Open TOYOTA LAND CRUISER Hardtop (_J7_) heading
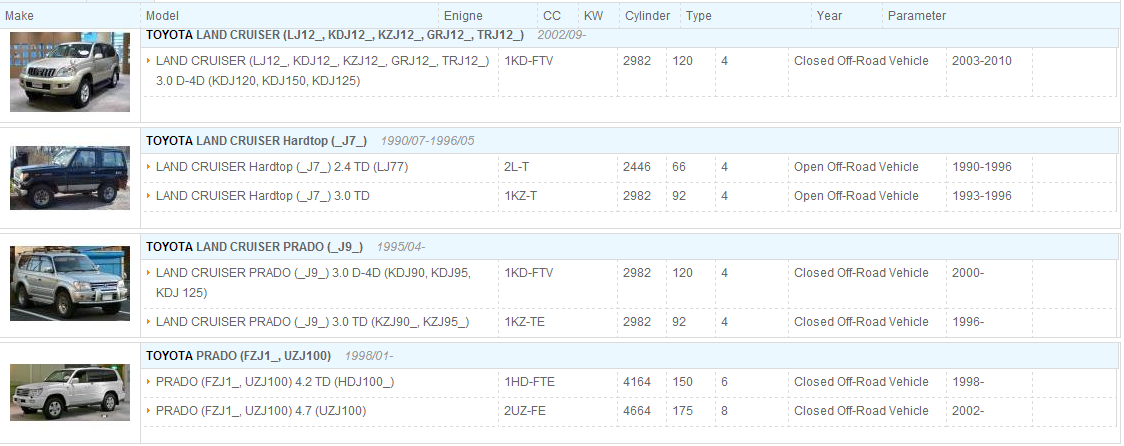1124x446 pixels. pos(257,141)
